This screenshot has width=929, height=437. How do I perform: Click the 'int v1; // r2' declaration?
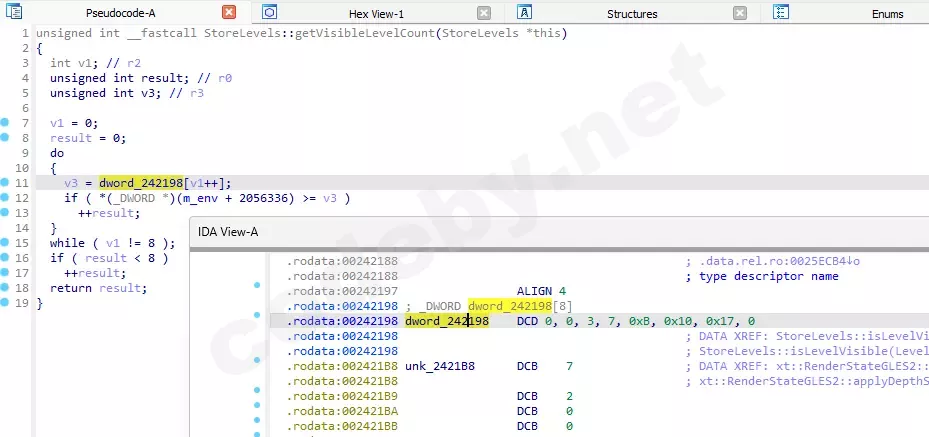pos(95,63)
